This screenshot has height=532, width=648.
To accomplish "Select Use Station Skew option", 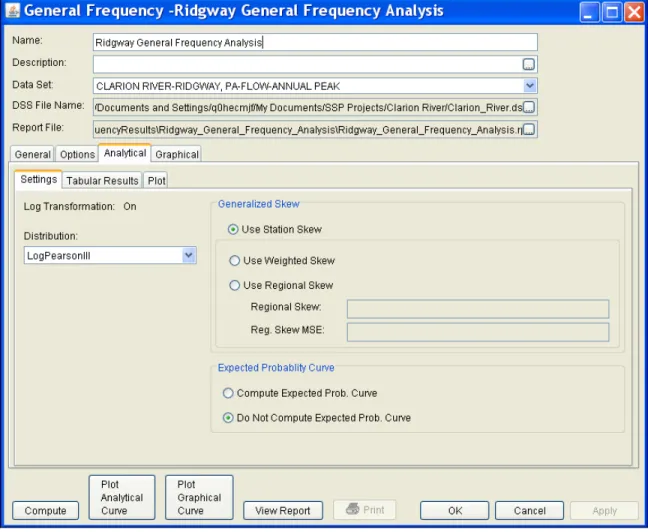I will (275, 229).
